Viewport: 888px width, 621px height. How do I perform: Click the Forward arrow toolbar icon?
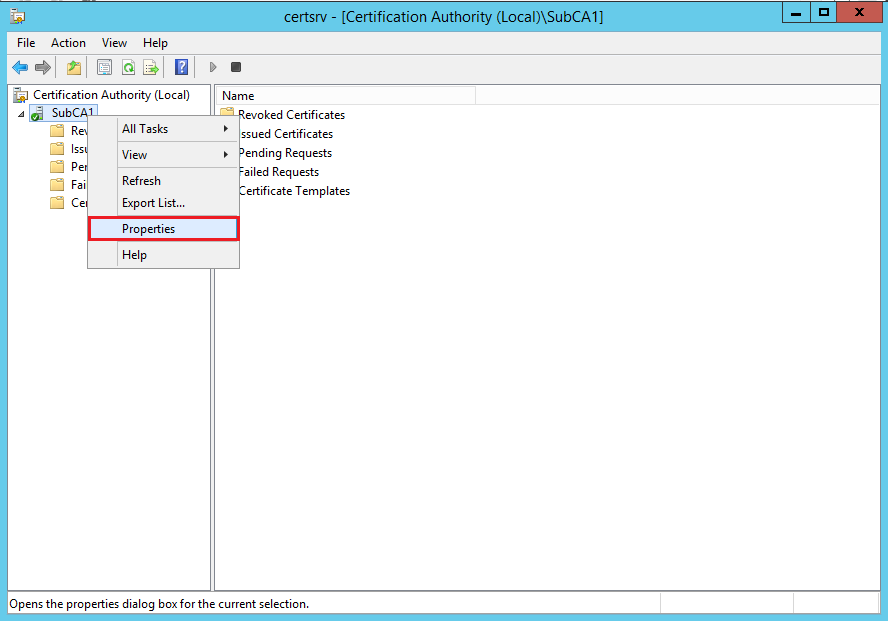(x=42, y=67)
